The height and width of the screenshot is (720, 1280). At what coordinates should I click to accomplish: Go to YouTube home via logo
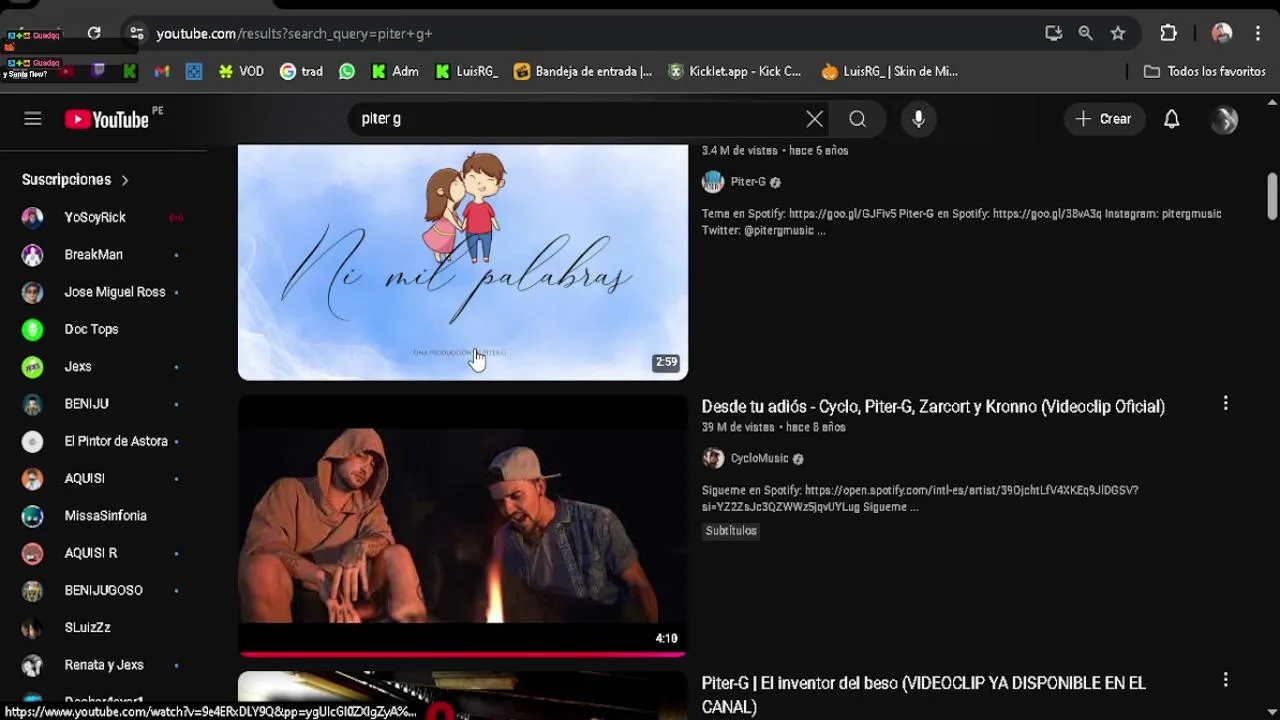(107, 119)
